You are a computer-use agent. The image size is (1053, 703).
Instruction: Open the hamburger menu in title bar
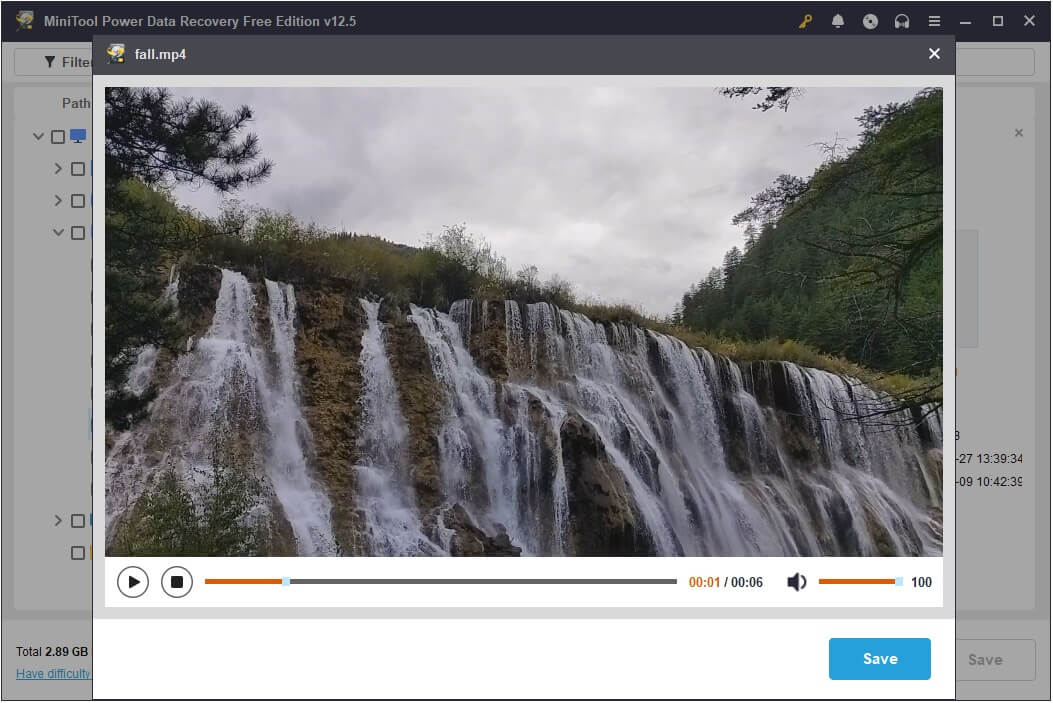[x=933, y=21]
